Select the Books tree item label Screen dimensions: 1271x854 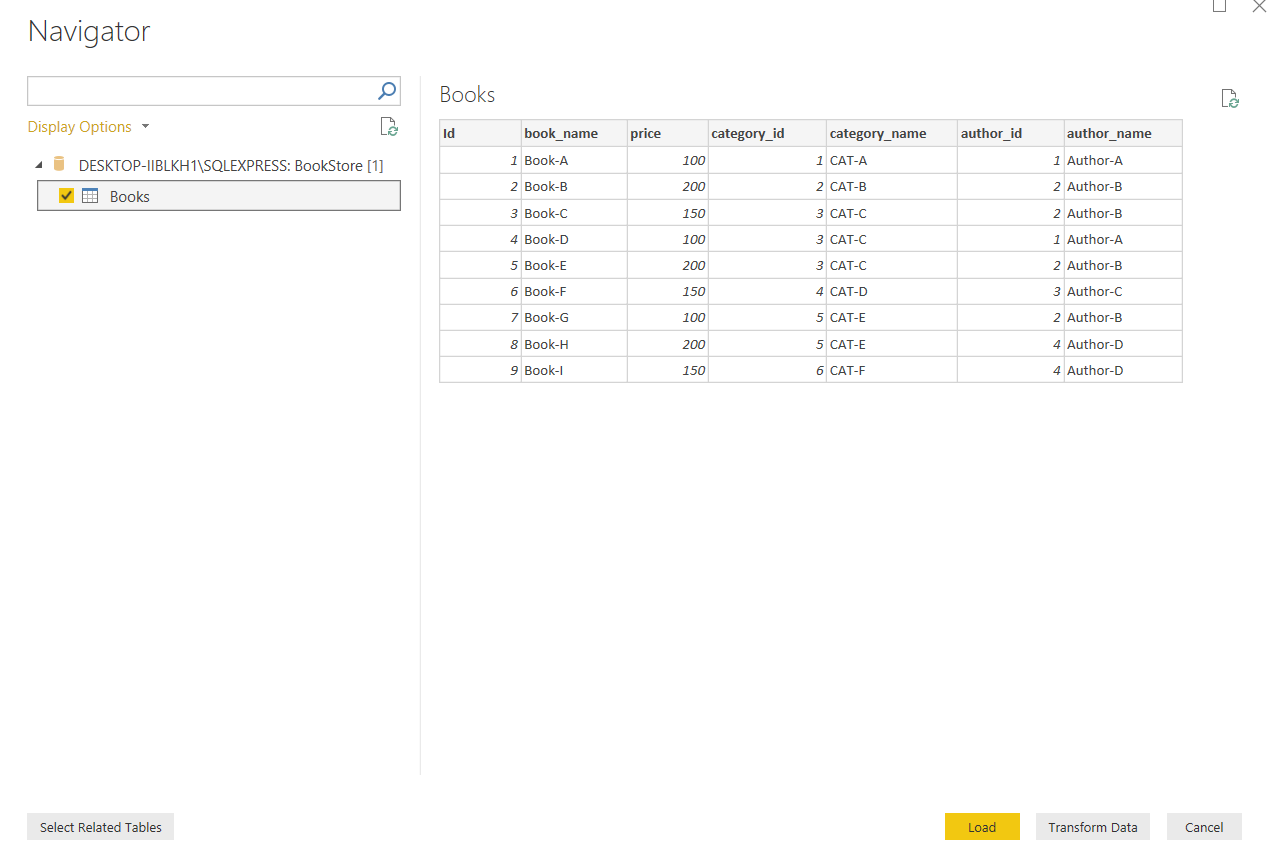(x=130, y=197)
